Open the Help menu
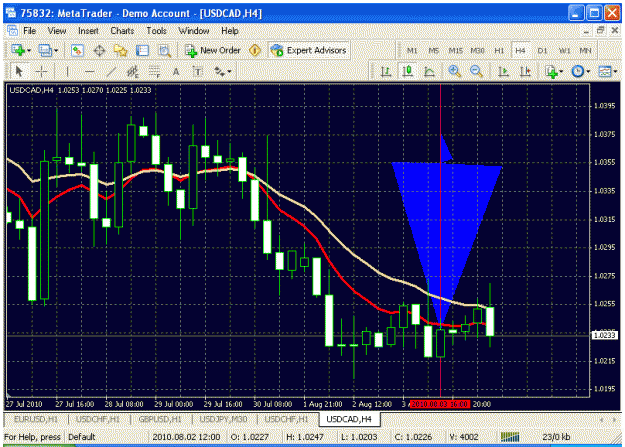The height and width of the screenshot is (447, 625). pyautogui.click(x=230, y=31)
